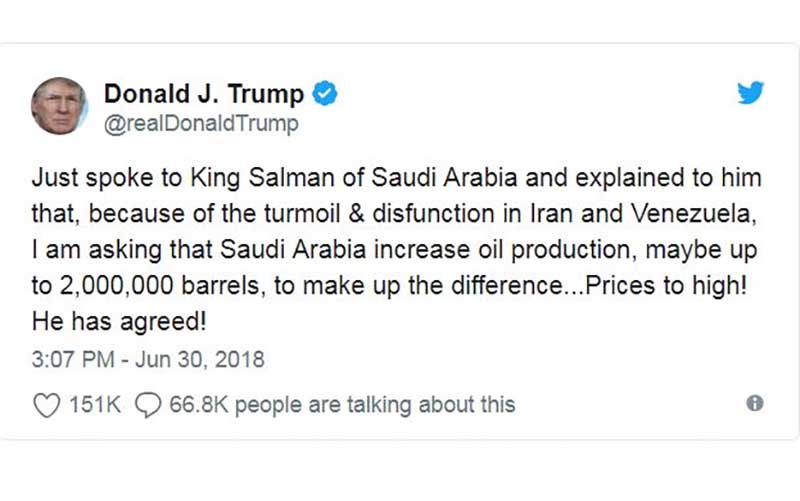Open the tweet info icon
This screenshot has width=800, height=501.
(755, 403)
